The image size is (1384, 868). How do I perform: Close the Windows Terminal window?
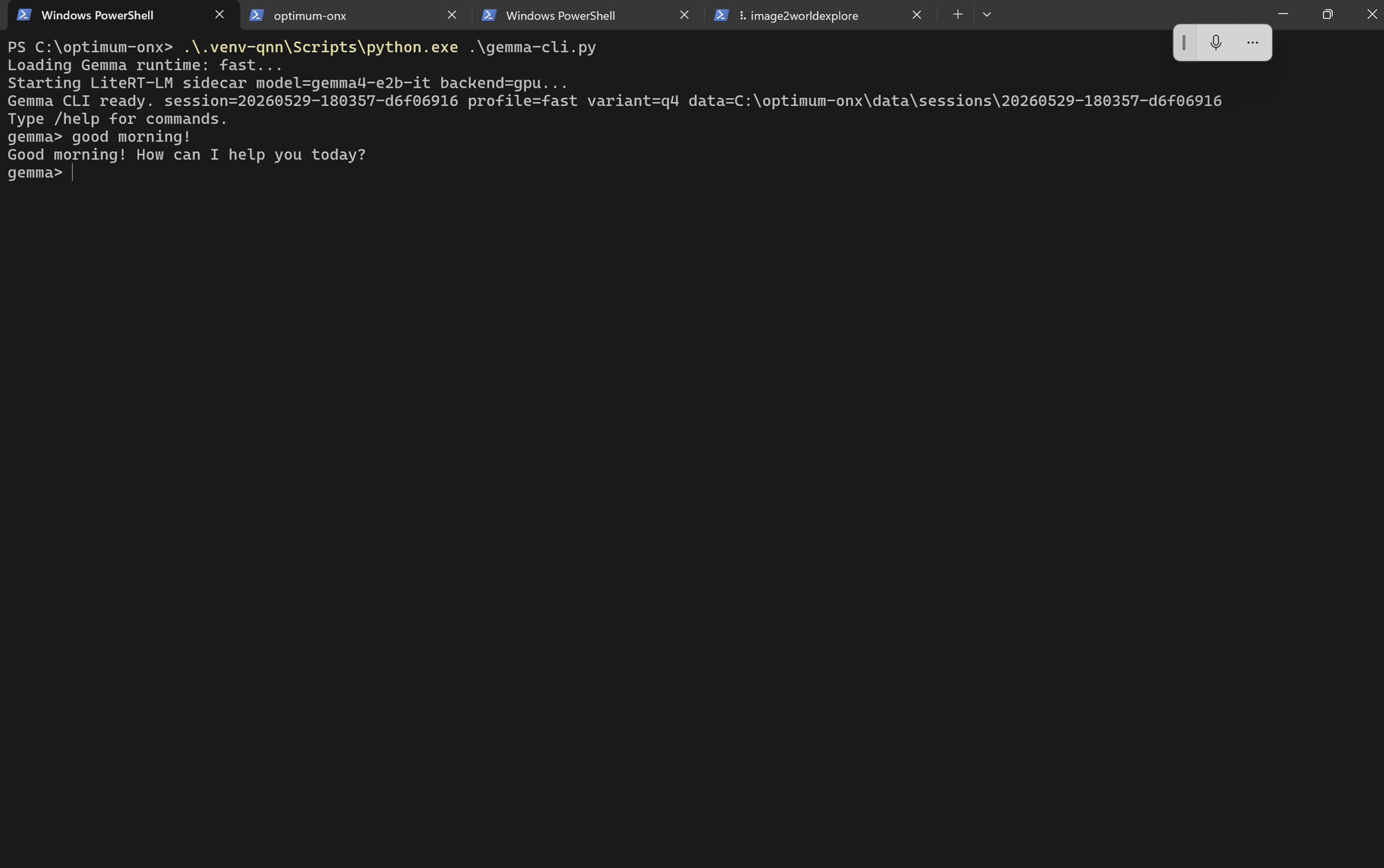[x=1371, y=14]
